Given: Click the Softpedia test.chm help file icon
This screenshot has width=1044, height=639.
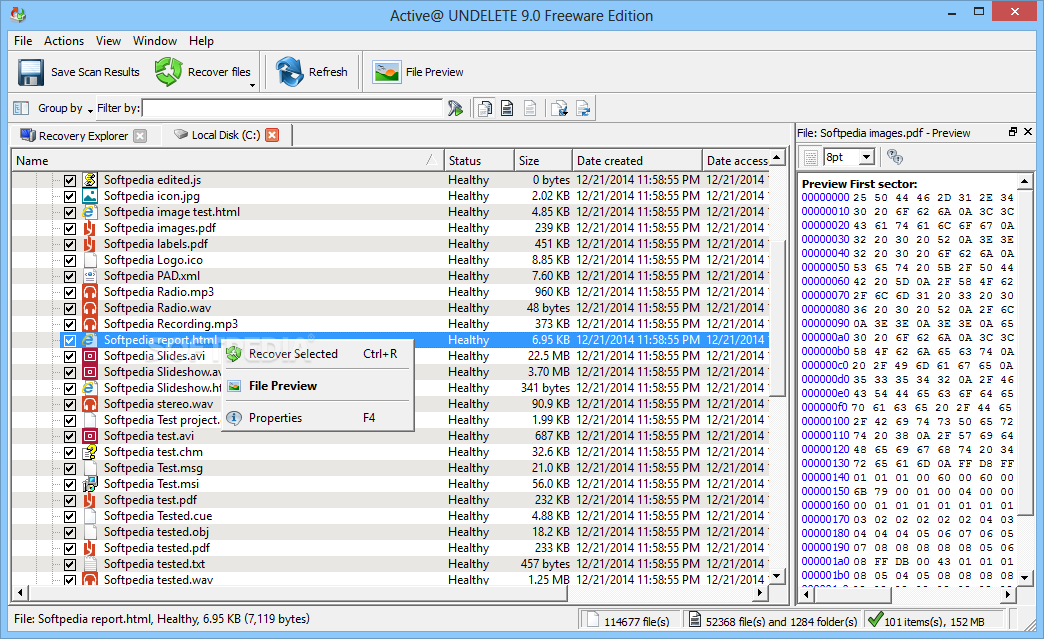Looking at the screenshot, I should click(x=90, y=452).
